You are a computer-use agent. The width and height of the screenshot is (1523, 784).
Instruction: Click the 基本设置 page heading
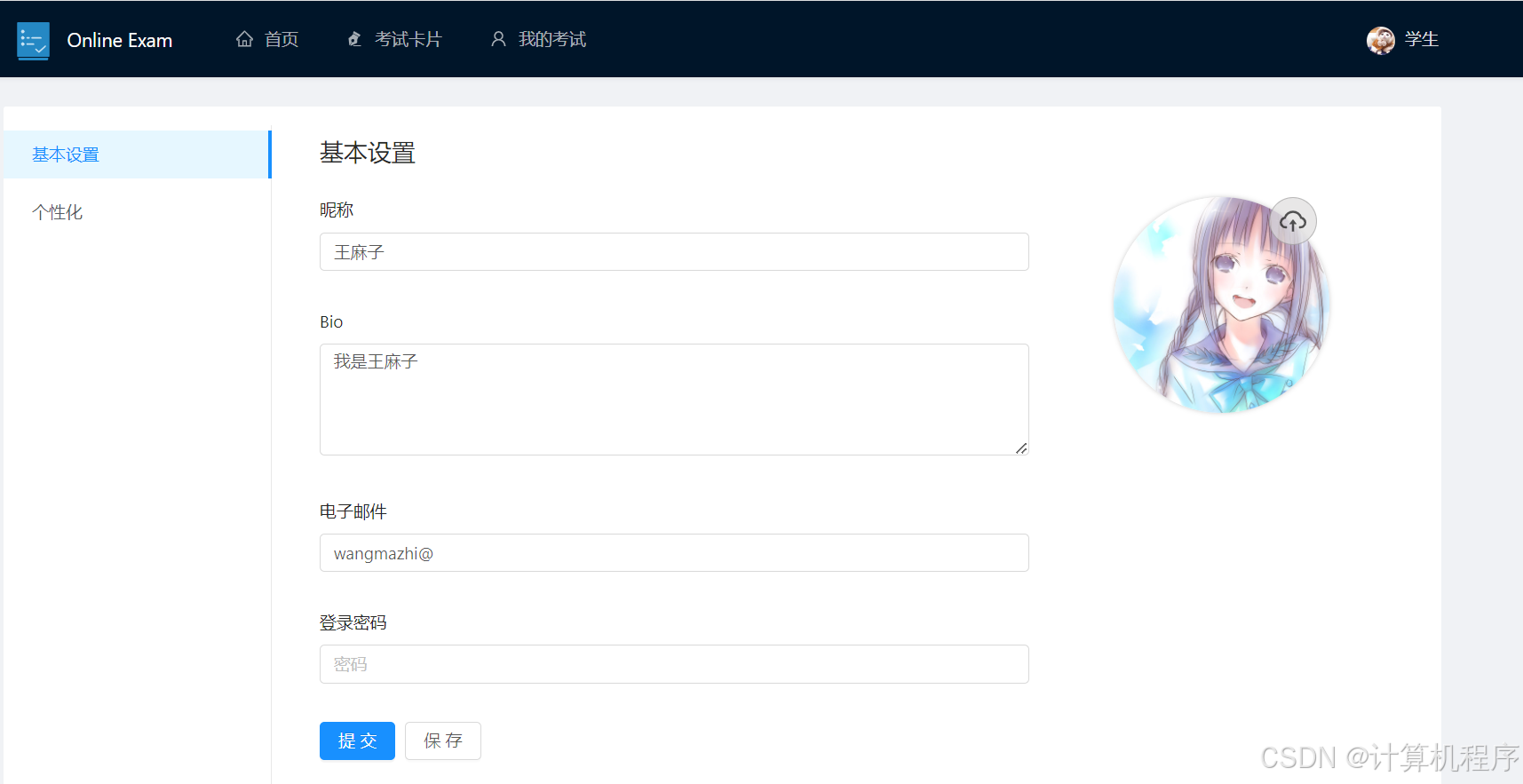368,153
